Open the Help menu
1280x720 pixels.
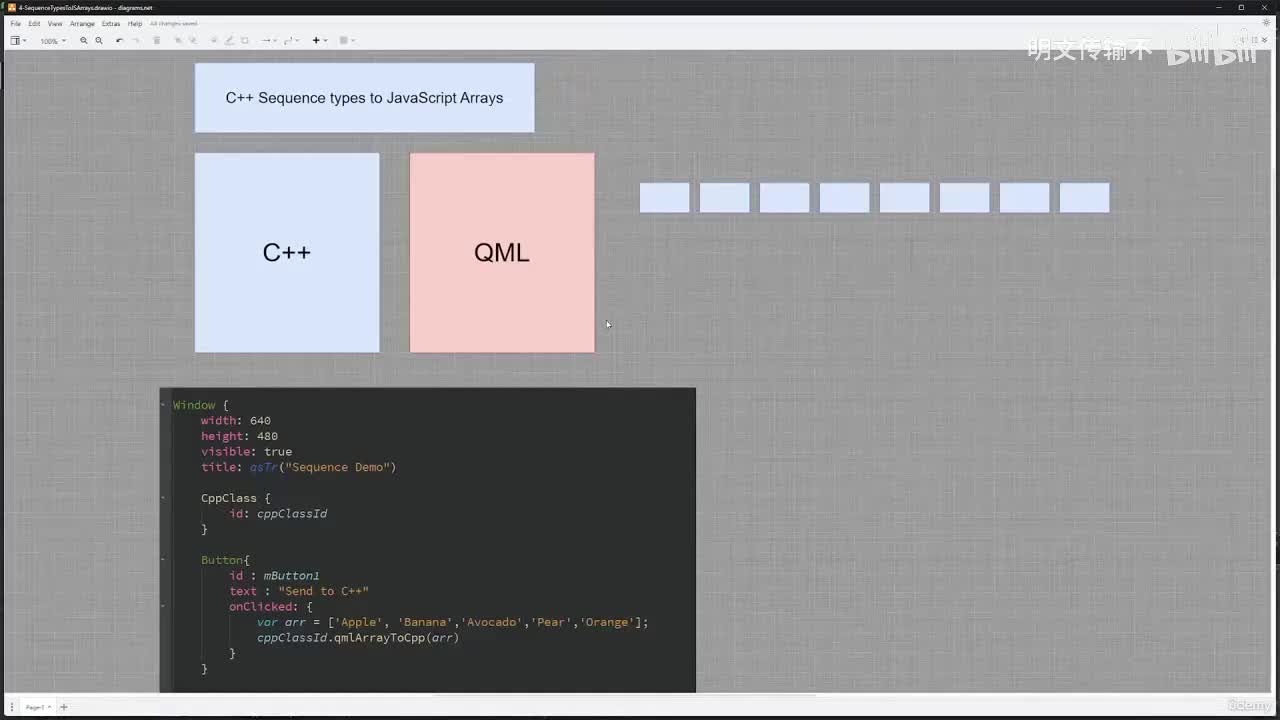(135, 23)
